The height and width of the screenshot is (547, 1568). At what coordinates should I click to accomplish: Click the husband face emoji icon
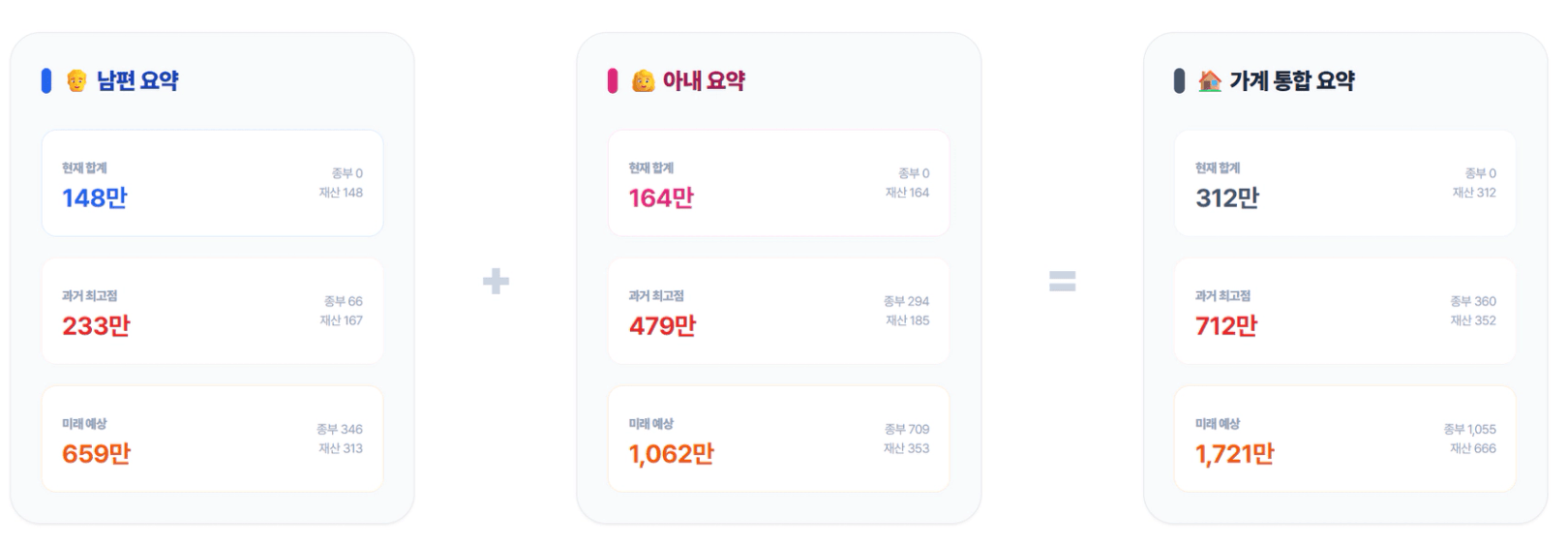[76, 80]
